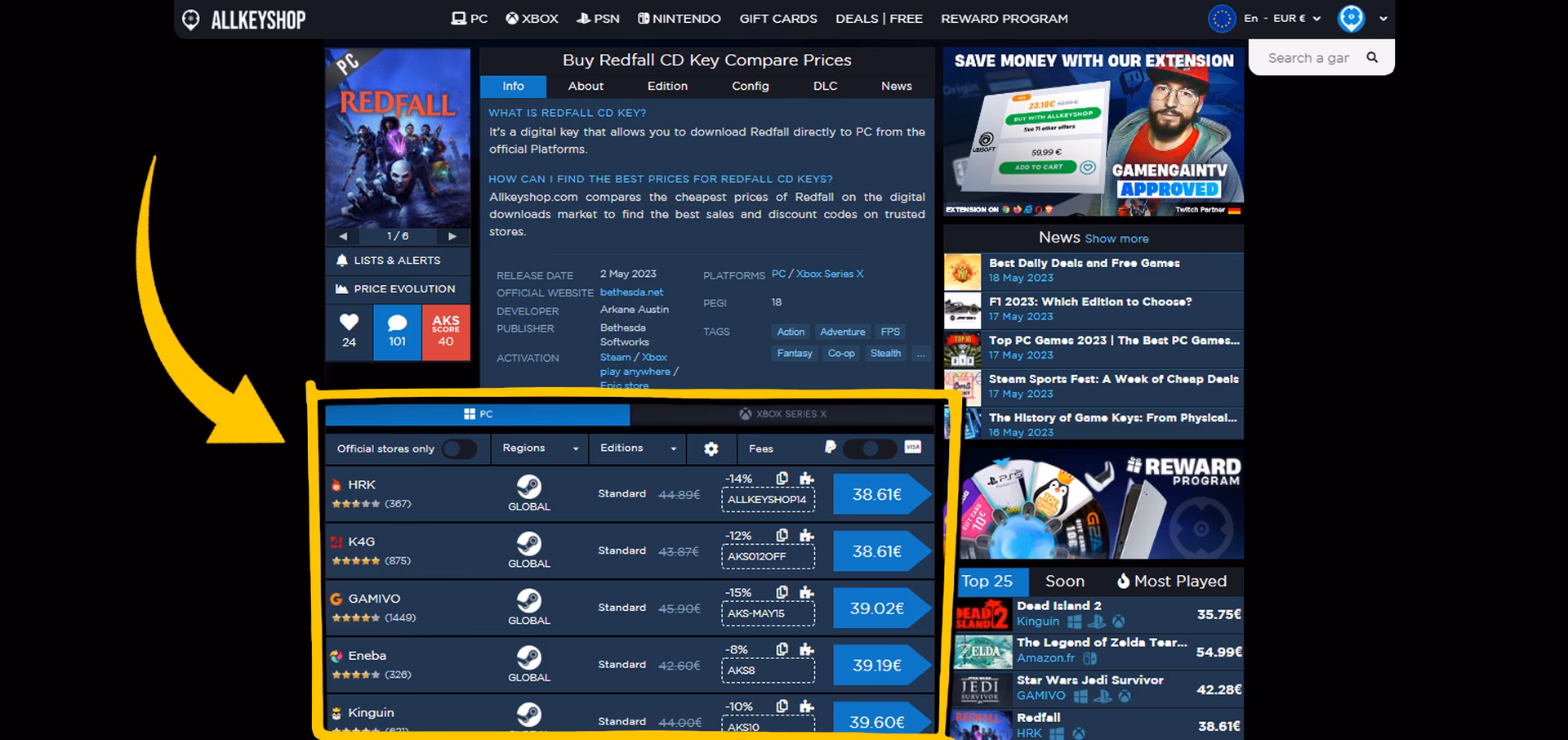Buy from Eneba at 39.19€
Screen dimensions: 1568x740
click(881, 666)
